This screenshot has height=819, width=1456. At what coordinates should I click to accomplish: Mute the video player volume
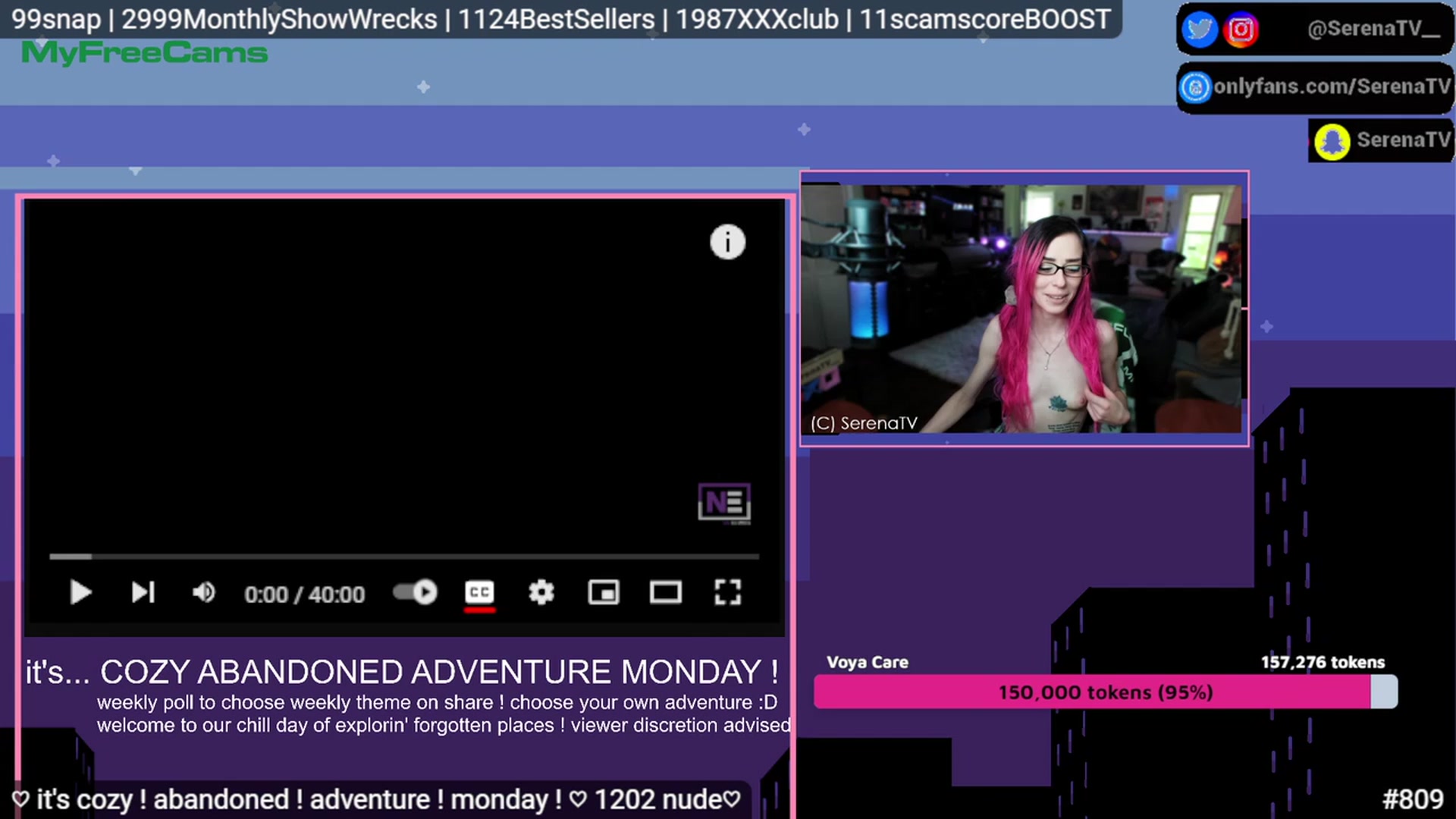click(204, 592)
